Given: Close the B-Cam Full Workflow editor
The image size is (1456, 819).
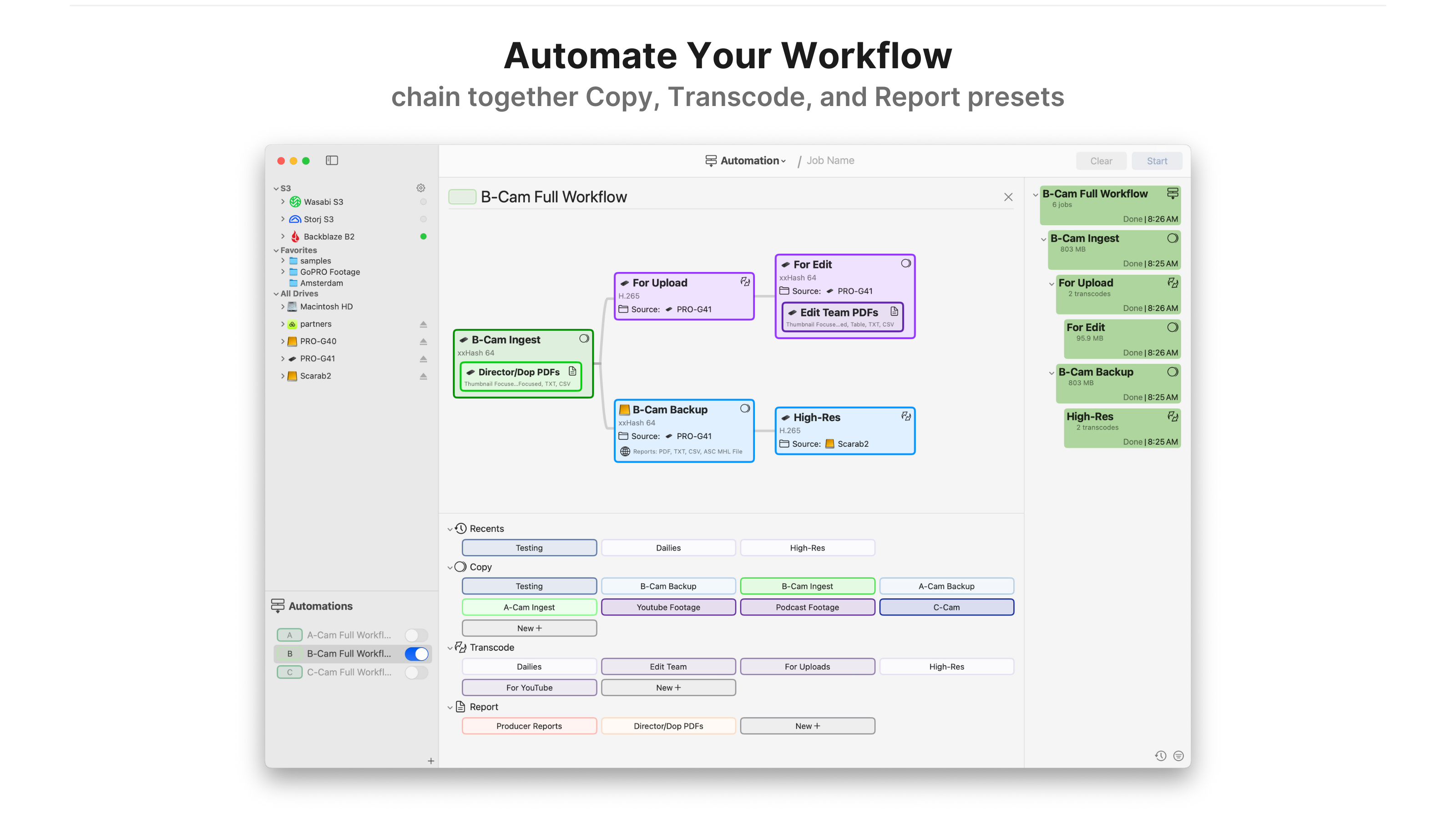Looking at the screenshot, I should (1008, 197).
